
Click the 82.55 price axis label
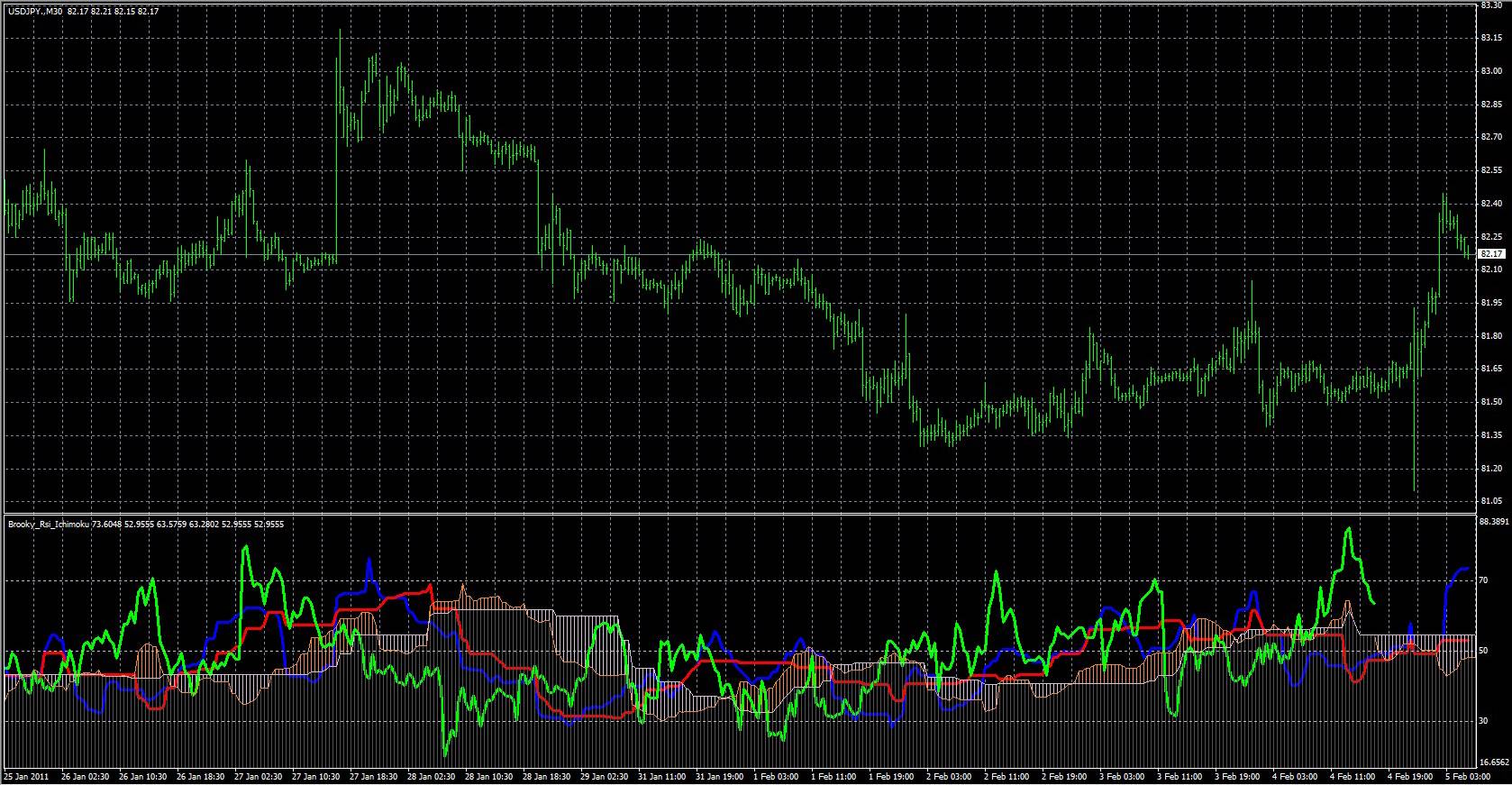click(1490, 170)
